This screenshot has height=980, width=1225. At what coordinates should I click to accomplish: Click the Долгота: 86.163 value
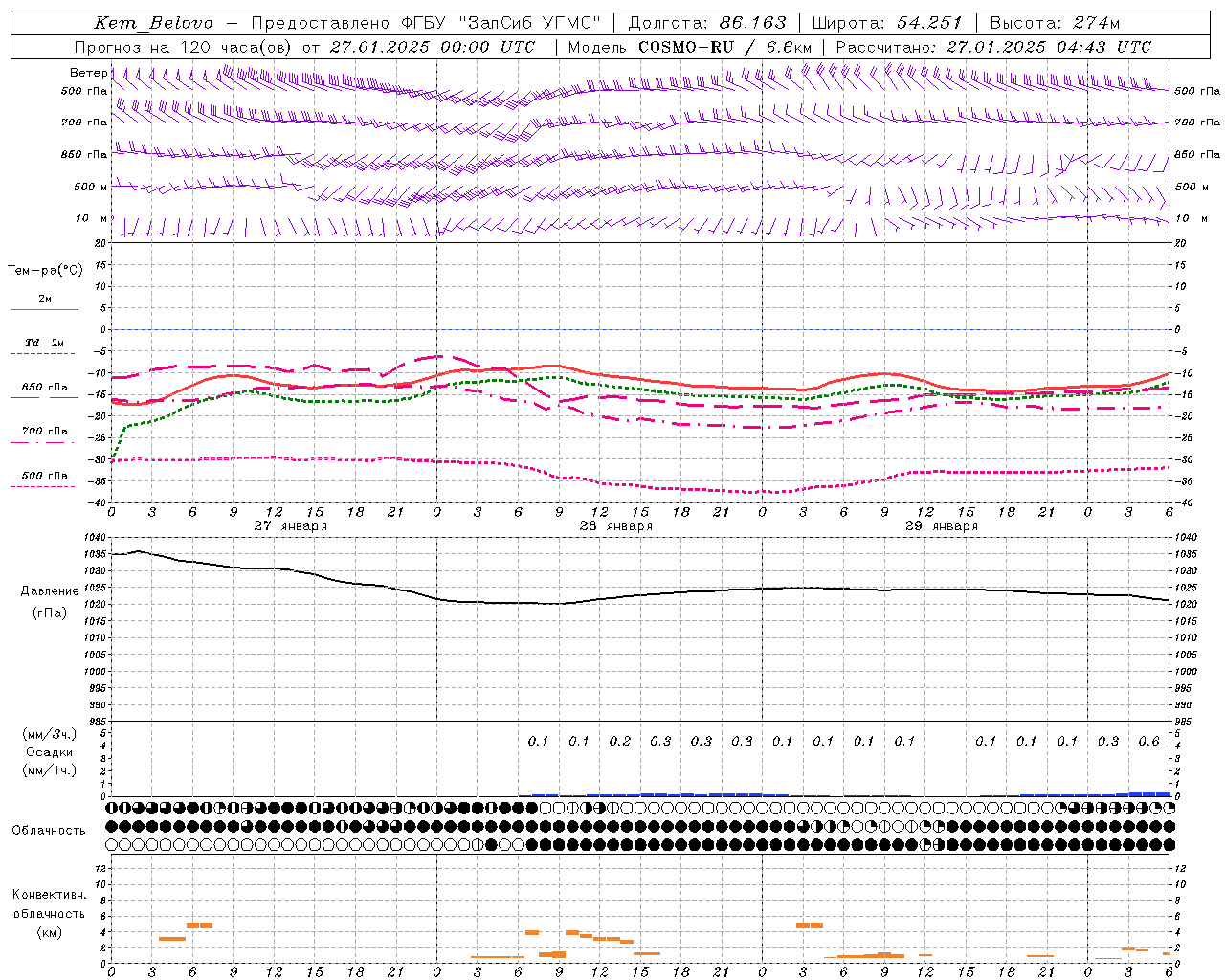click(707, 23)
